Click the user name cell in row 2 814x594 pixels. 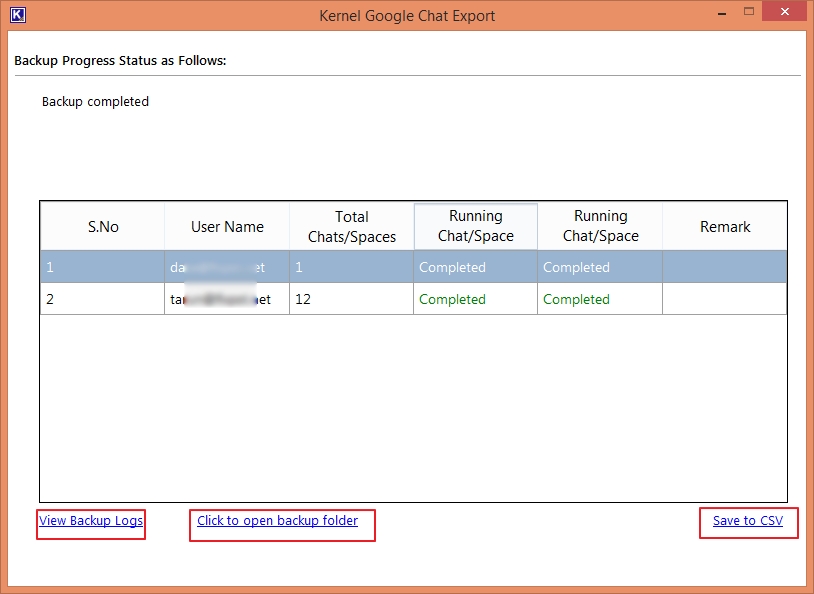pyautogui.click(x=227, y=299)
